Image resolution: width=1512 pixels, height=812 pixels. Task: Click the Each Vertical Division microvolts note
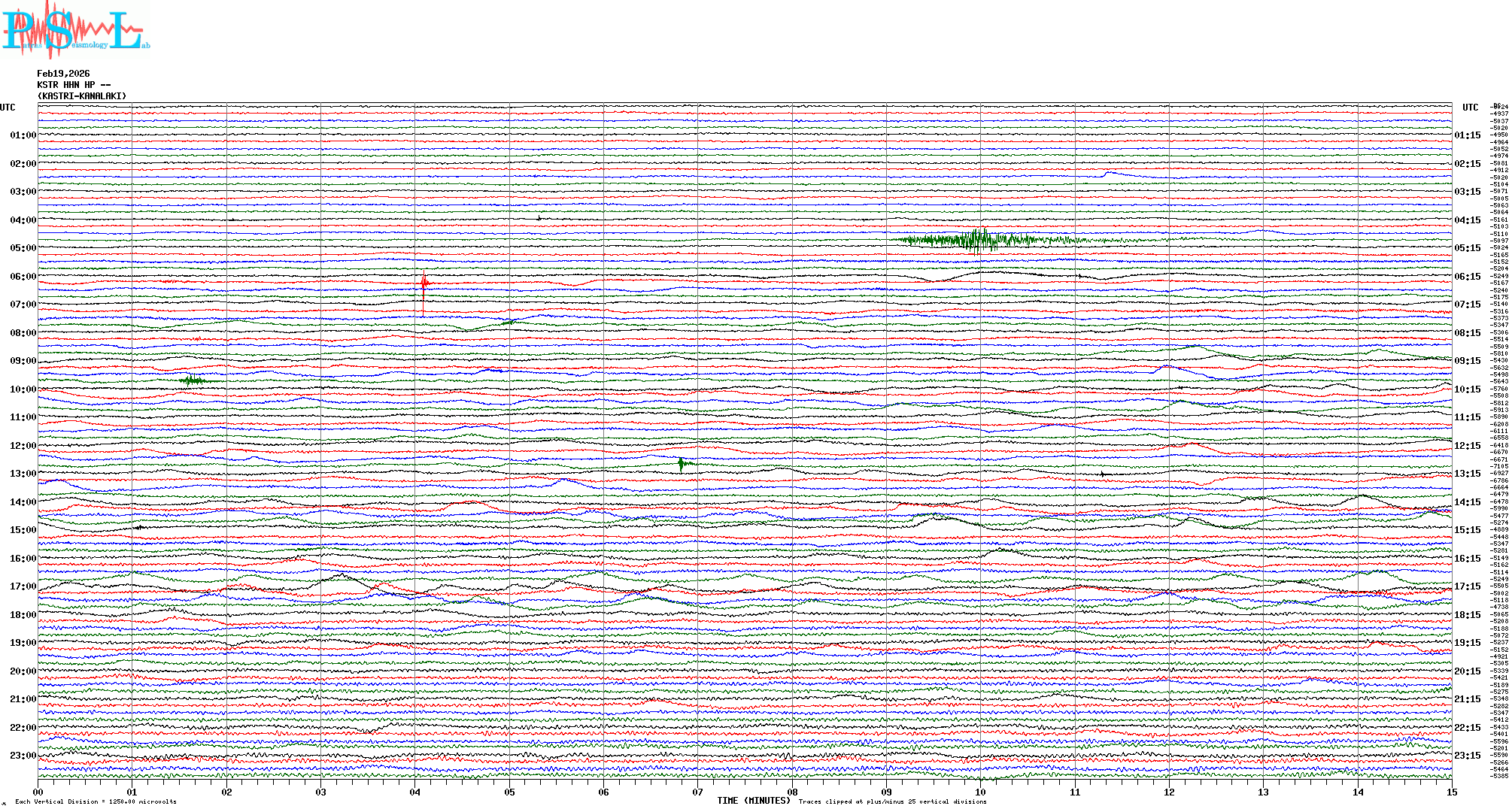click(x=96, y=801)
